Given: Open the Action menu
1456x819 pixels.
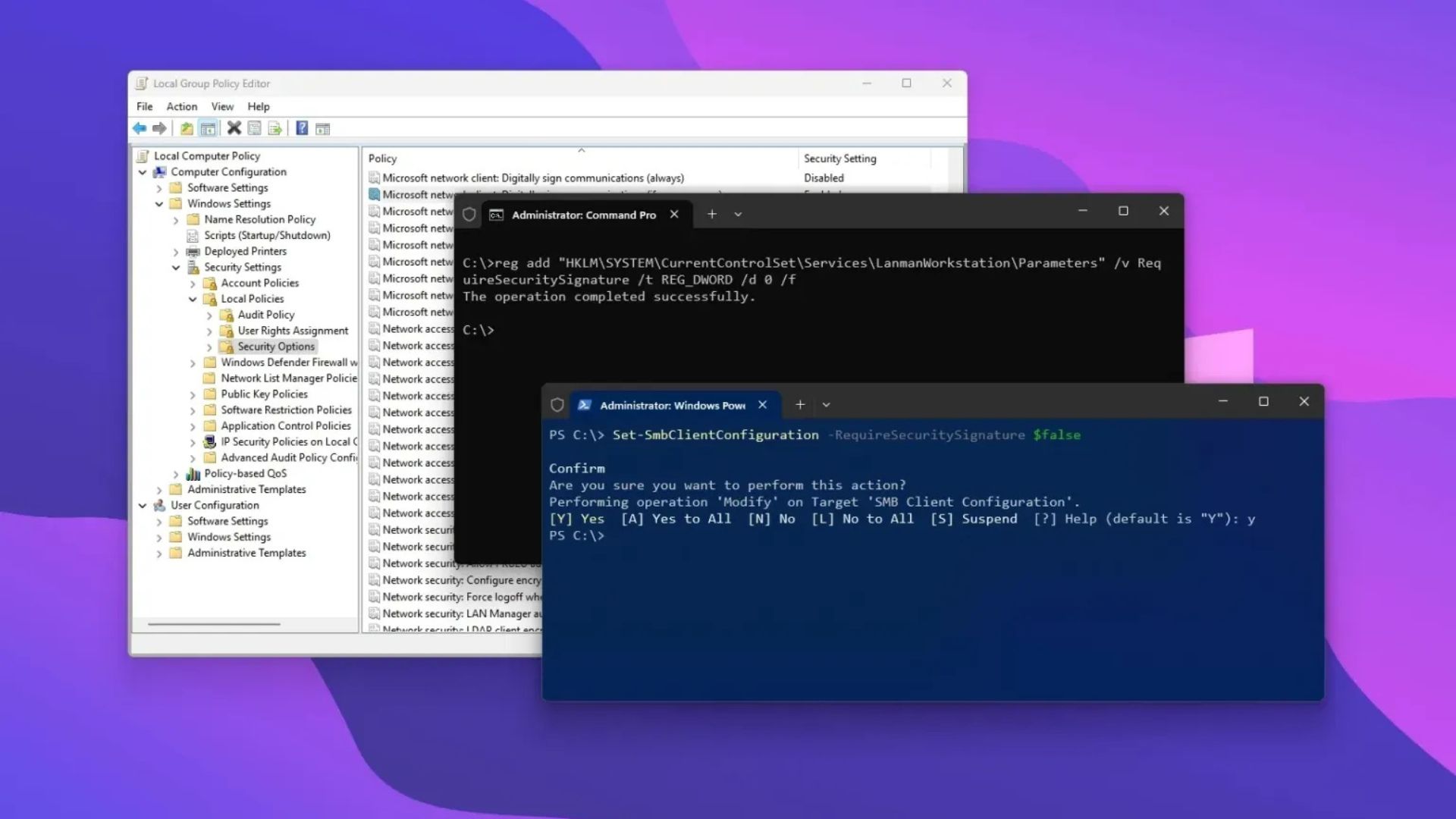Looking at the screenshot, I should 181,106.
